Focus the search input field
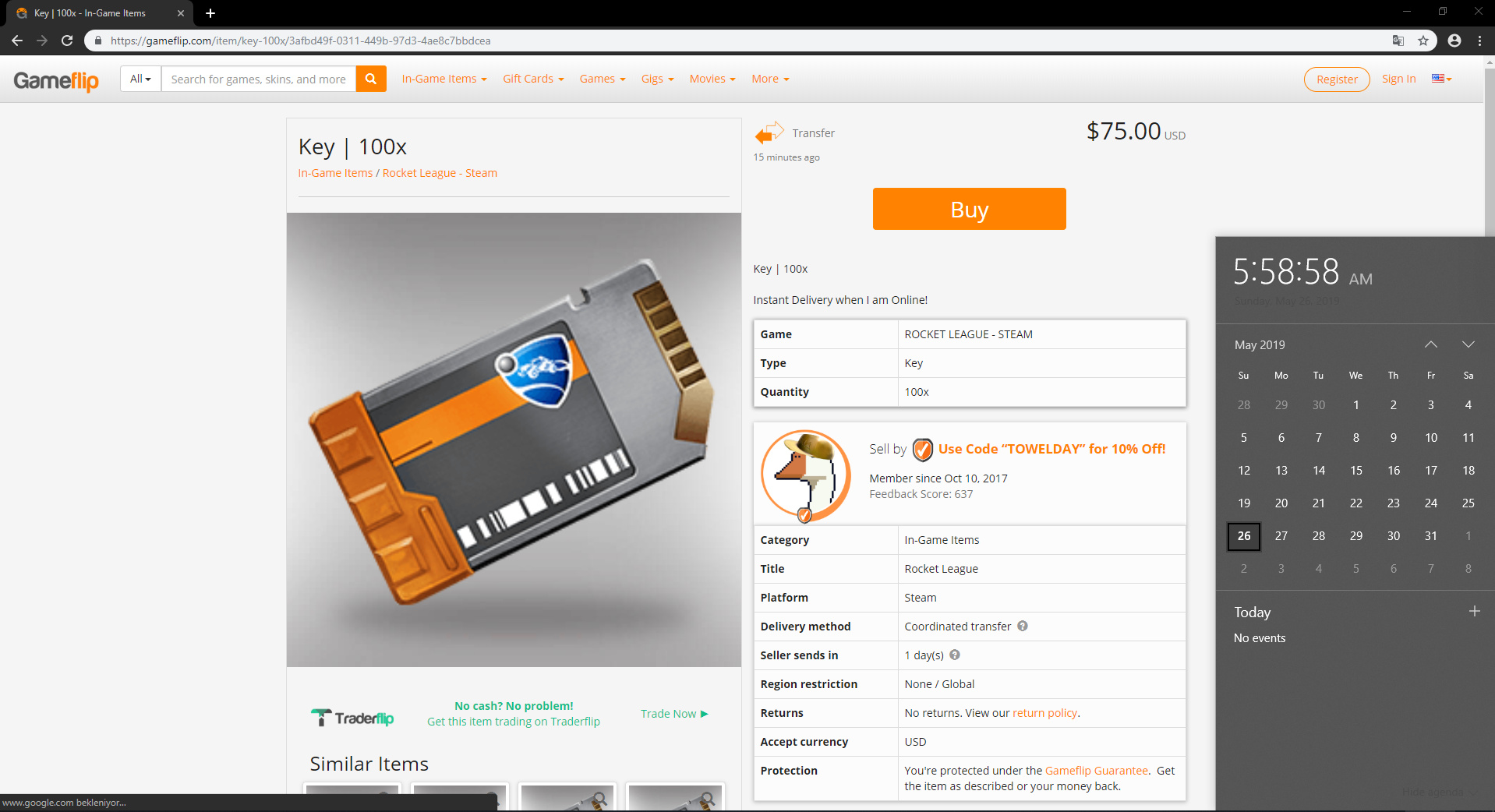This screenshot has height=812, width=1495. click(x=259, y=79)
